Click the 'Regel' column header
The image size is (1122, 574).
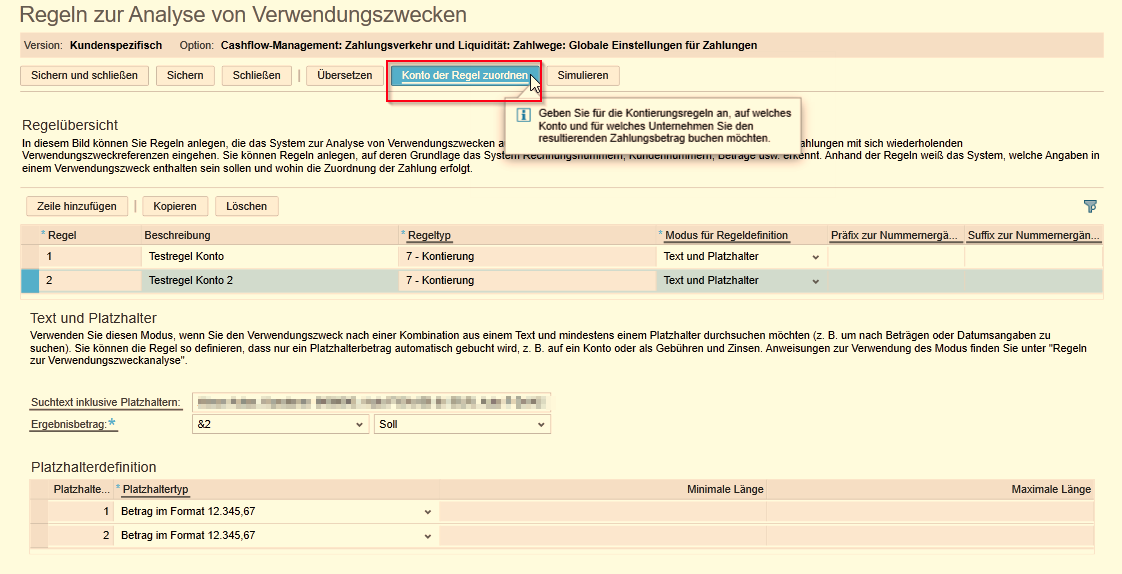click(x=62, y=235)
